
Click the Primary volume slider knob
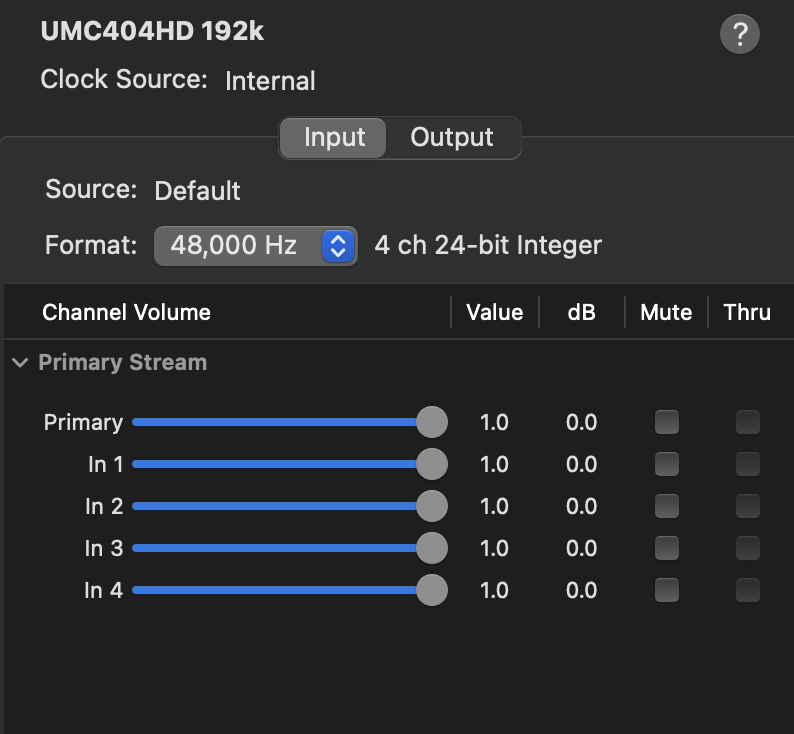431,422
